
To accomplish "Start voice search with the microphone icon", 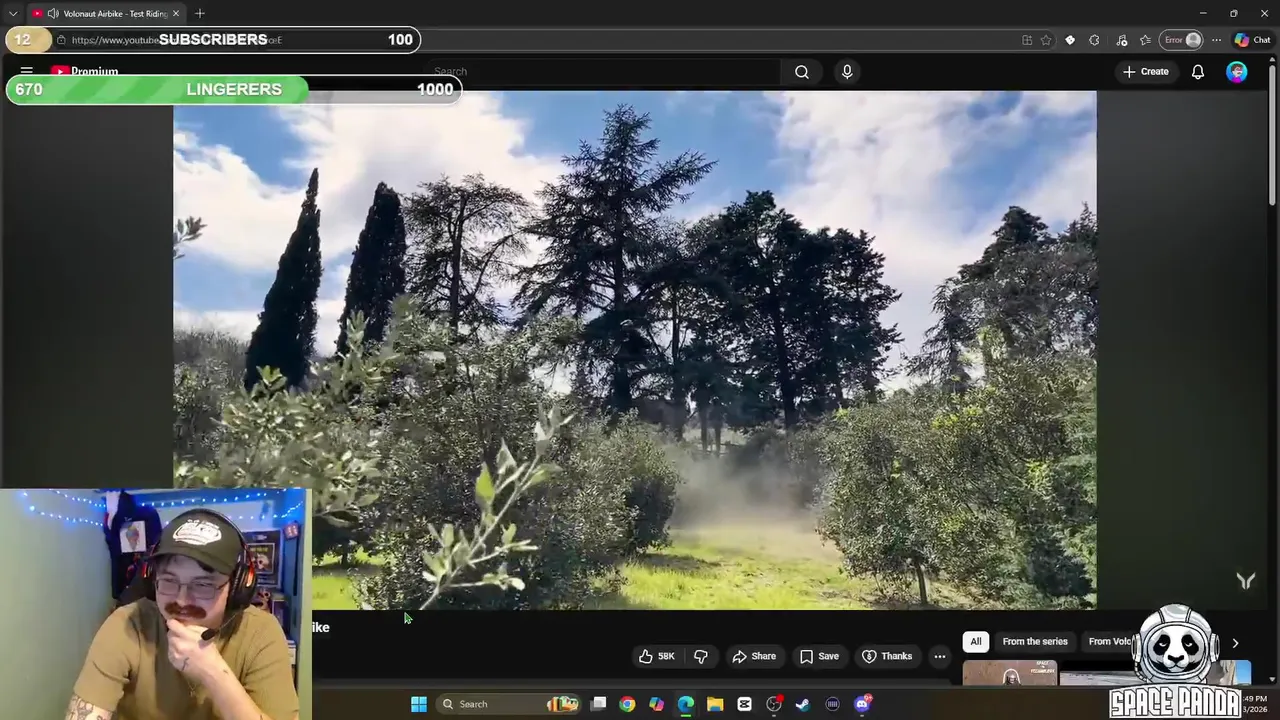I will click(x=847, y=71).
